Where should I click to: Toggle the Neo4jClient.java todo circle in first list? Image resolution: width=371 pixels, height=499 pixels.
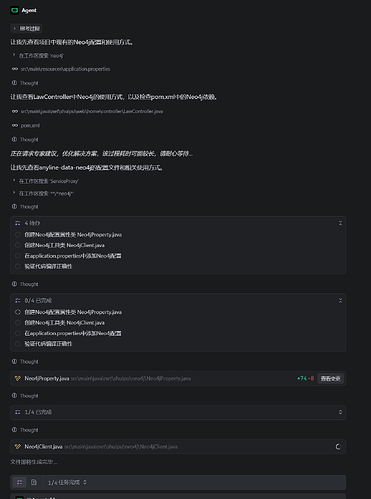[18, 245]
